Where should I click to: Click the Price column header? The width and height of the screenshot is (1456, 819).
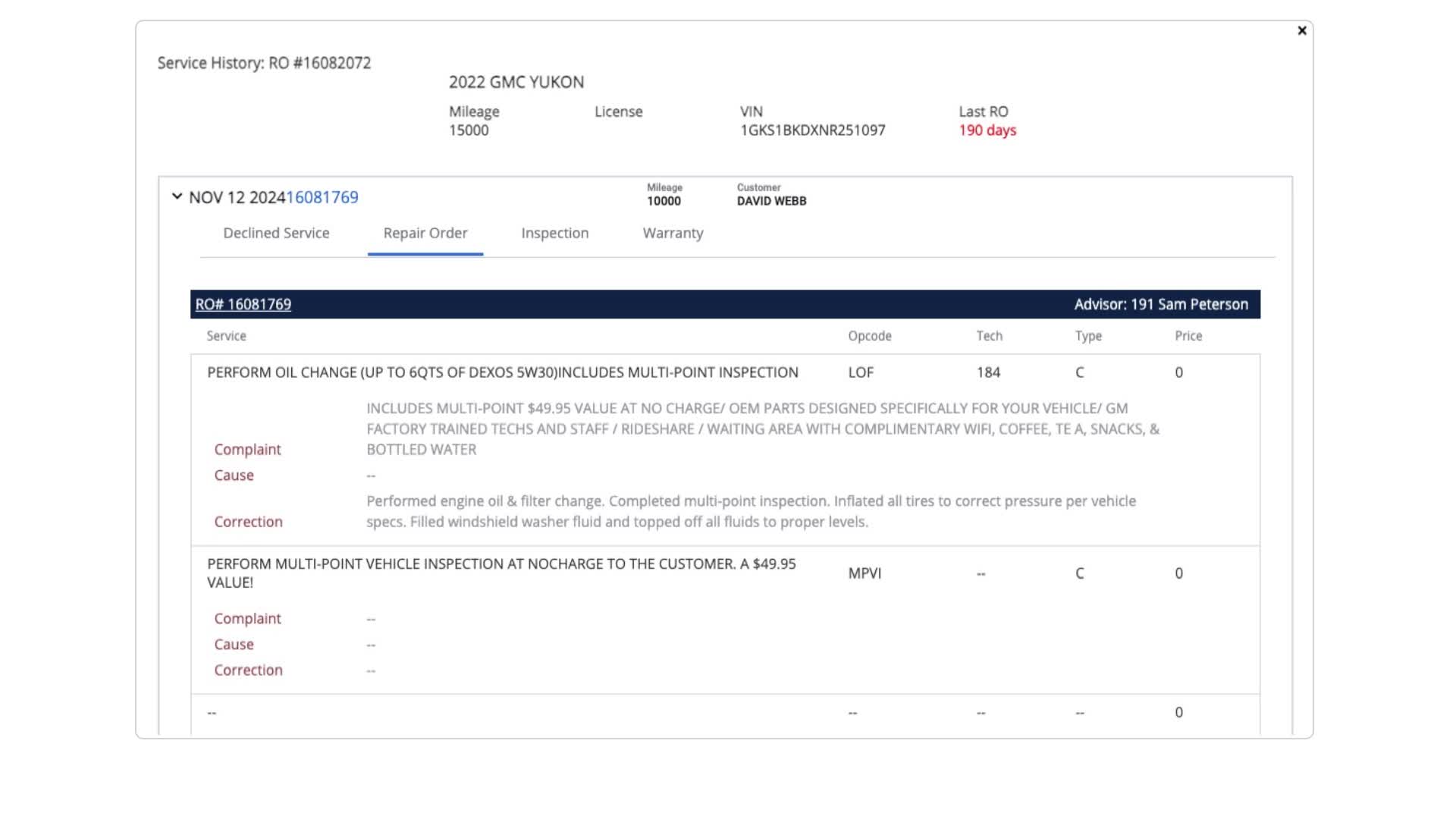coord(1188,336)
